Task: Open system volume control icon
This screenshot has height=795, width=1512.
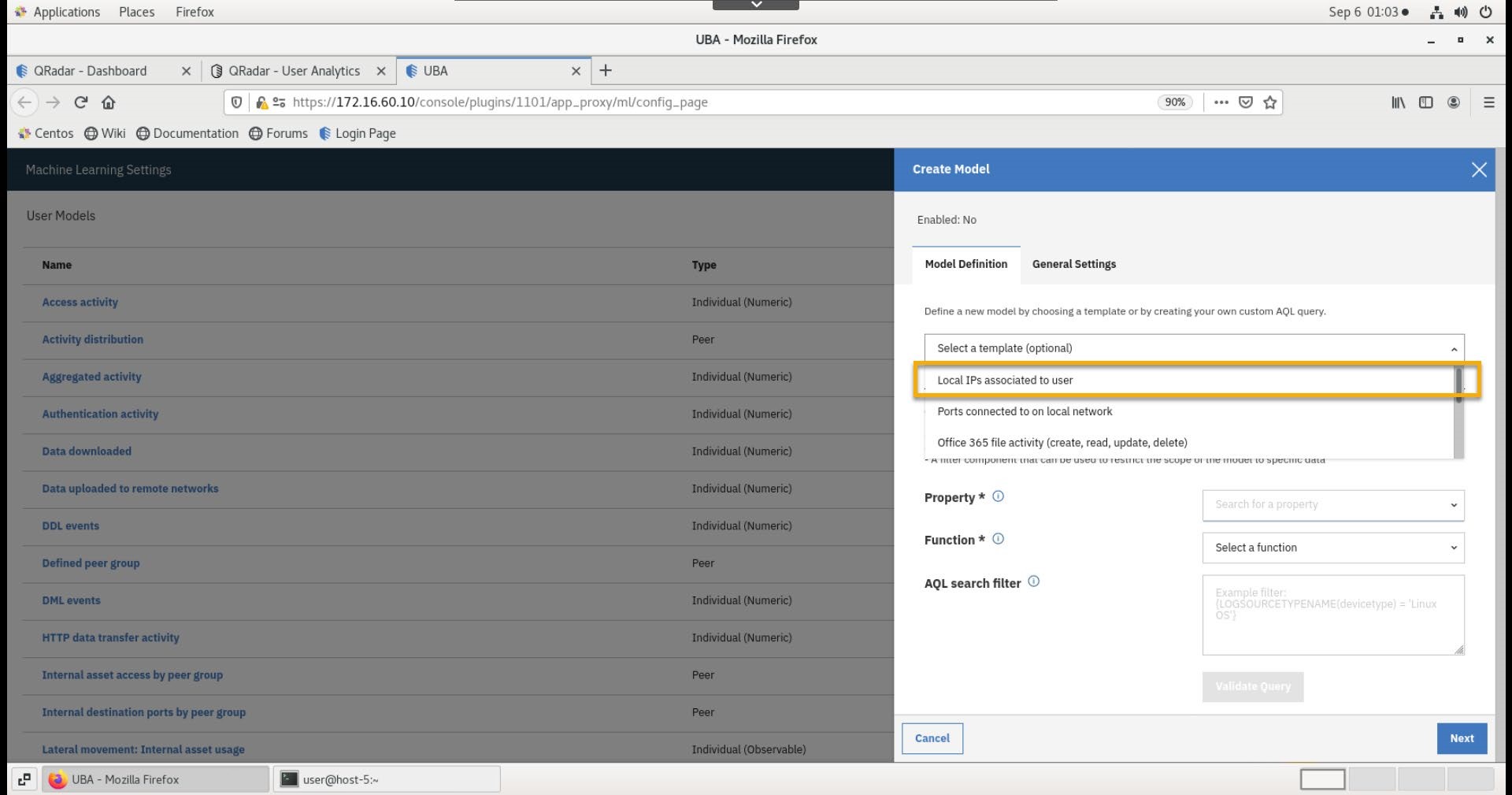Action: point(1461,12)
